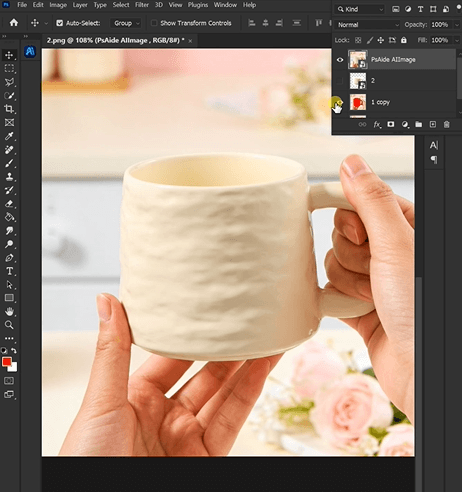Activate the Zoom tool in toolbar
Screen dimensions: 462x492
point(9,325)
